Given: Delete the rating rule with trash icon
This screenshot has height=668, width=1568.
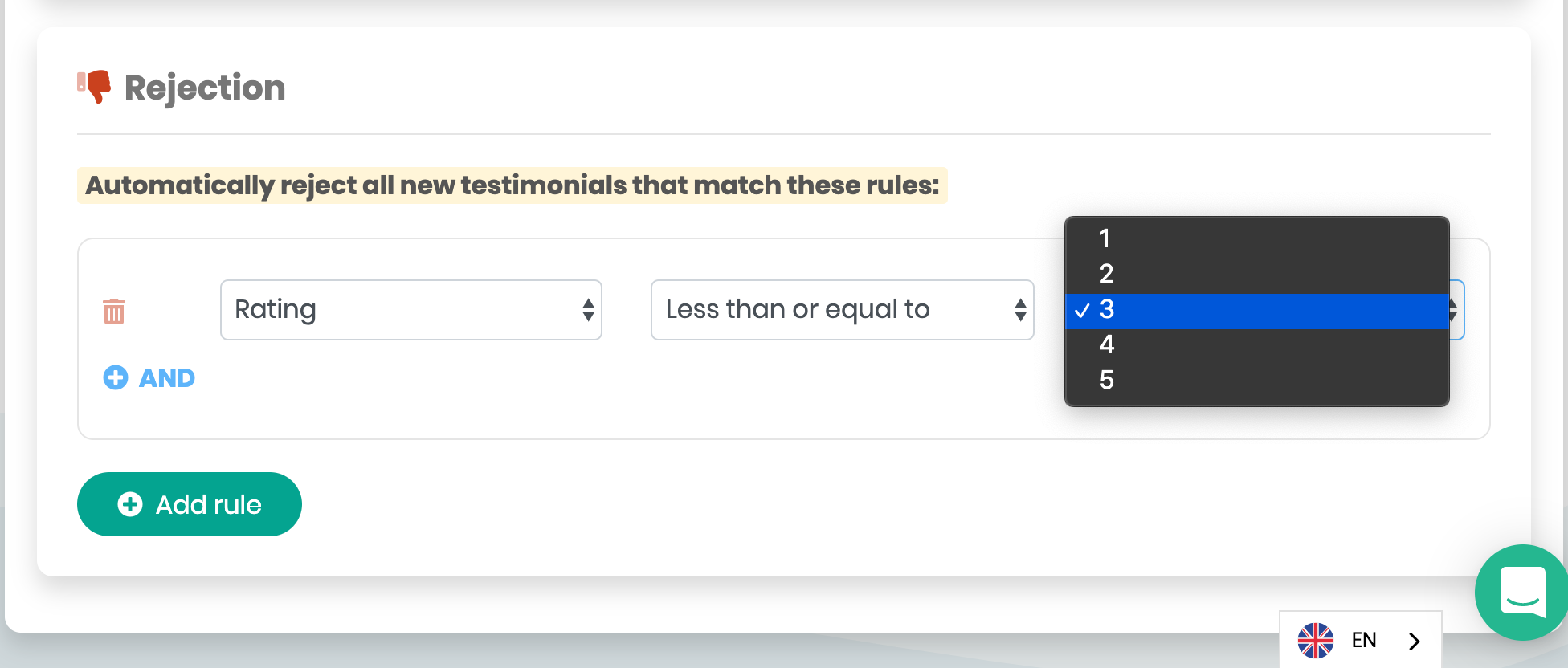Looking at the screenshot, I should (x=114, y=311).
